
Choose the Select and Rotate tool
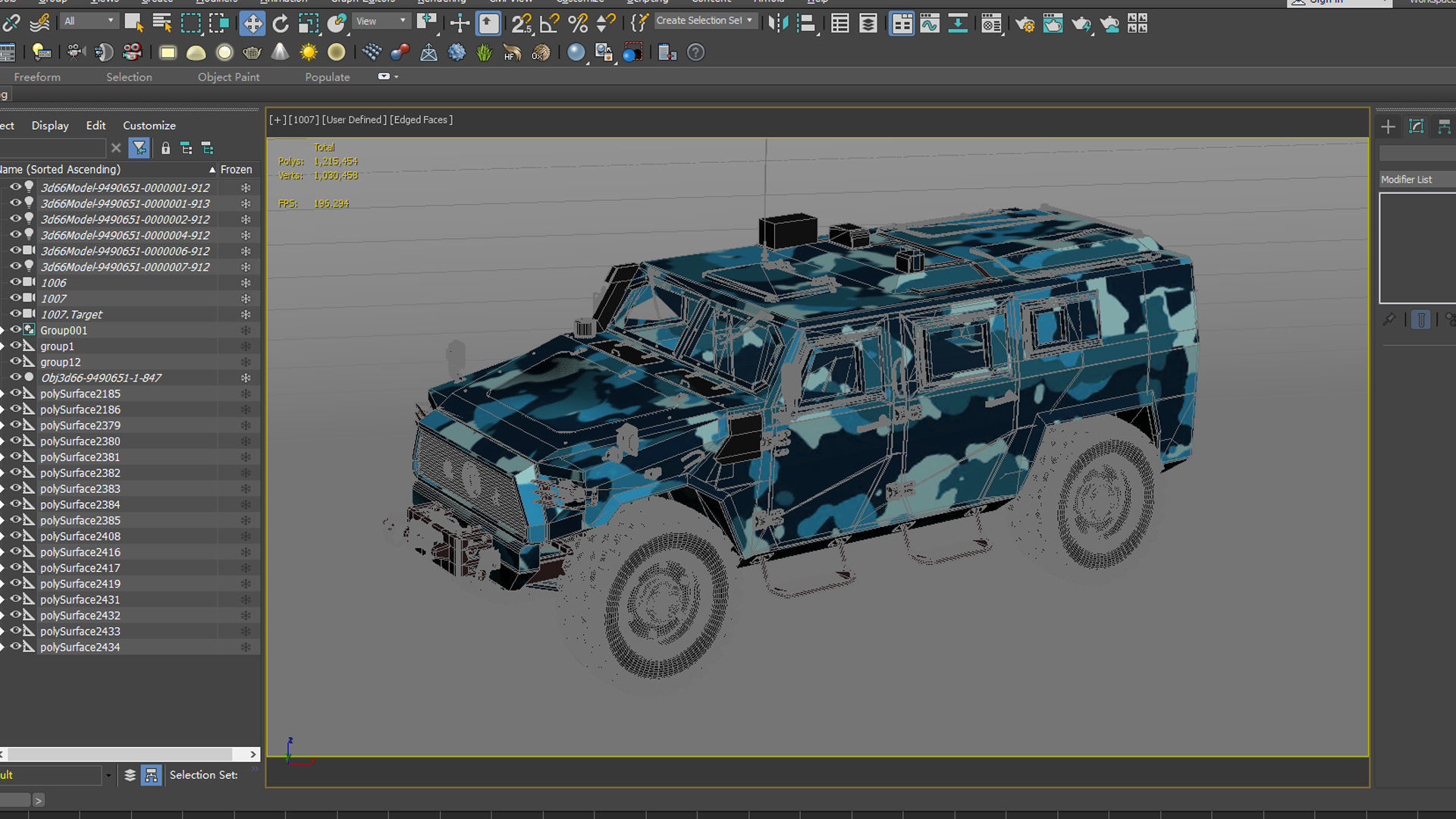[281, 24]
